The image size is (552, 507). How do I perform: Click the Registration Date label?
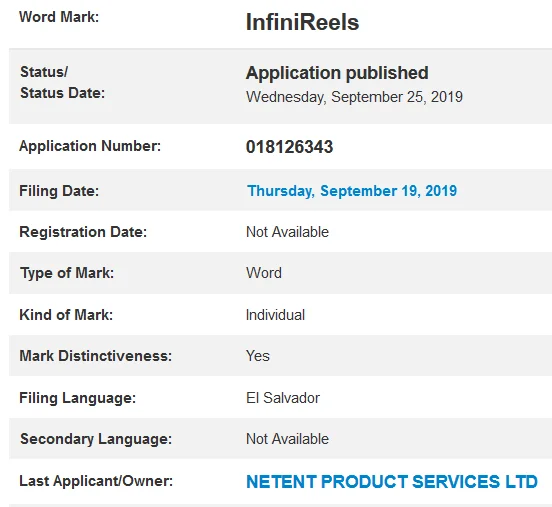(x=83, y=232)
